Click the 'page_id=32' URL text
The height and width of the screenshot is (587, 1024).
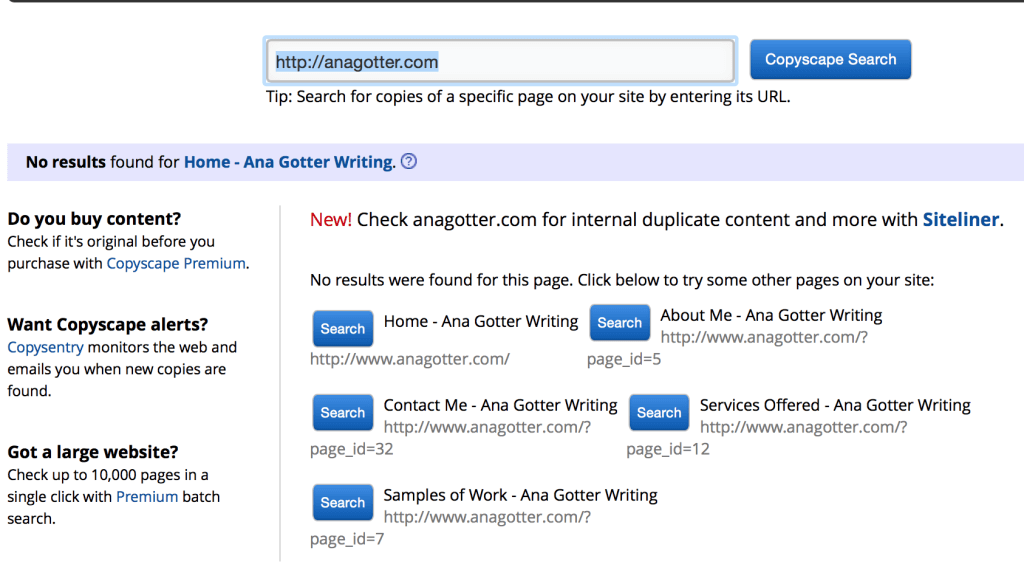point(351,449)
